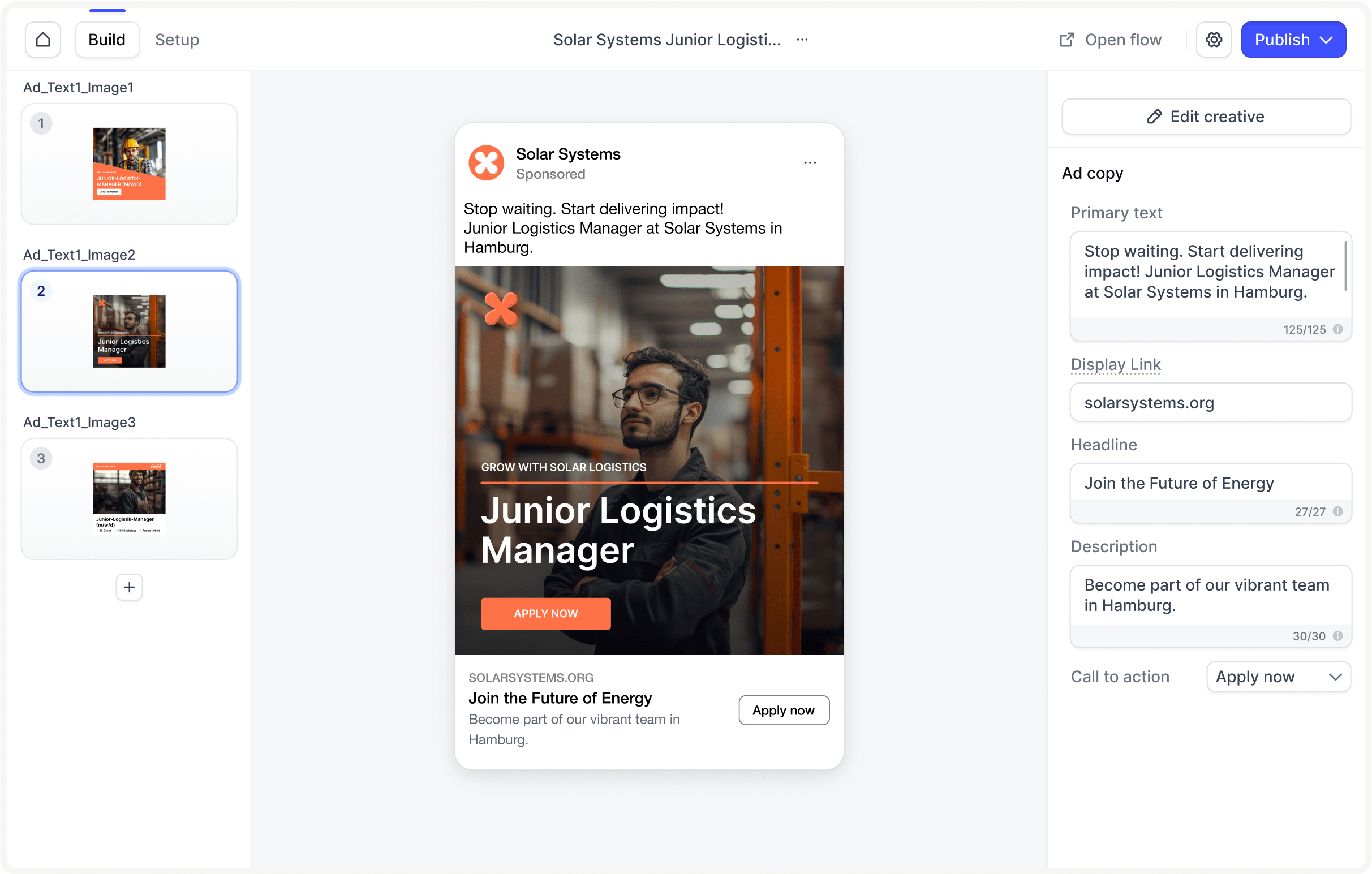Click the Edit creative button
The width and height of the screenshot is (1372, 874).
(1206, 117)
